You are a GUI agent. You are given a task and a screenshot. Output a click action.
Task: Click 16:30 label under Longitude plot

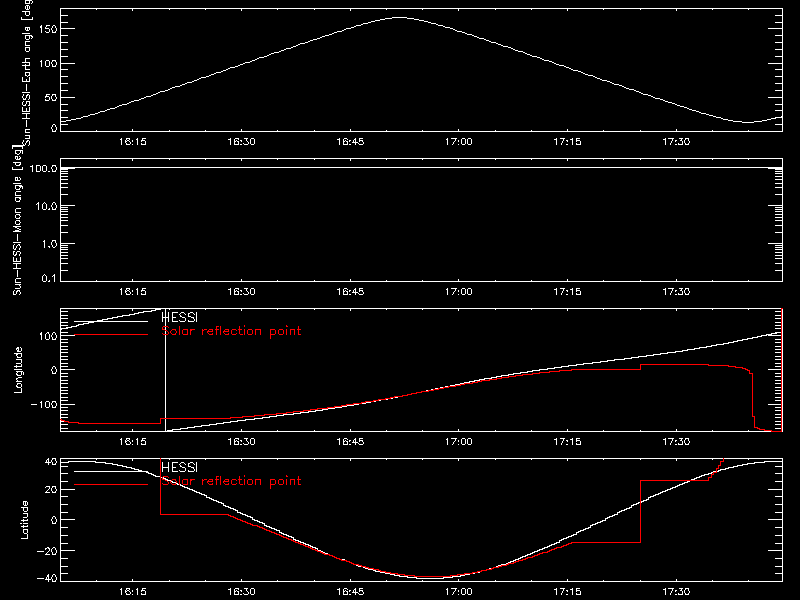[x=241, y=442]
